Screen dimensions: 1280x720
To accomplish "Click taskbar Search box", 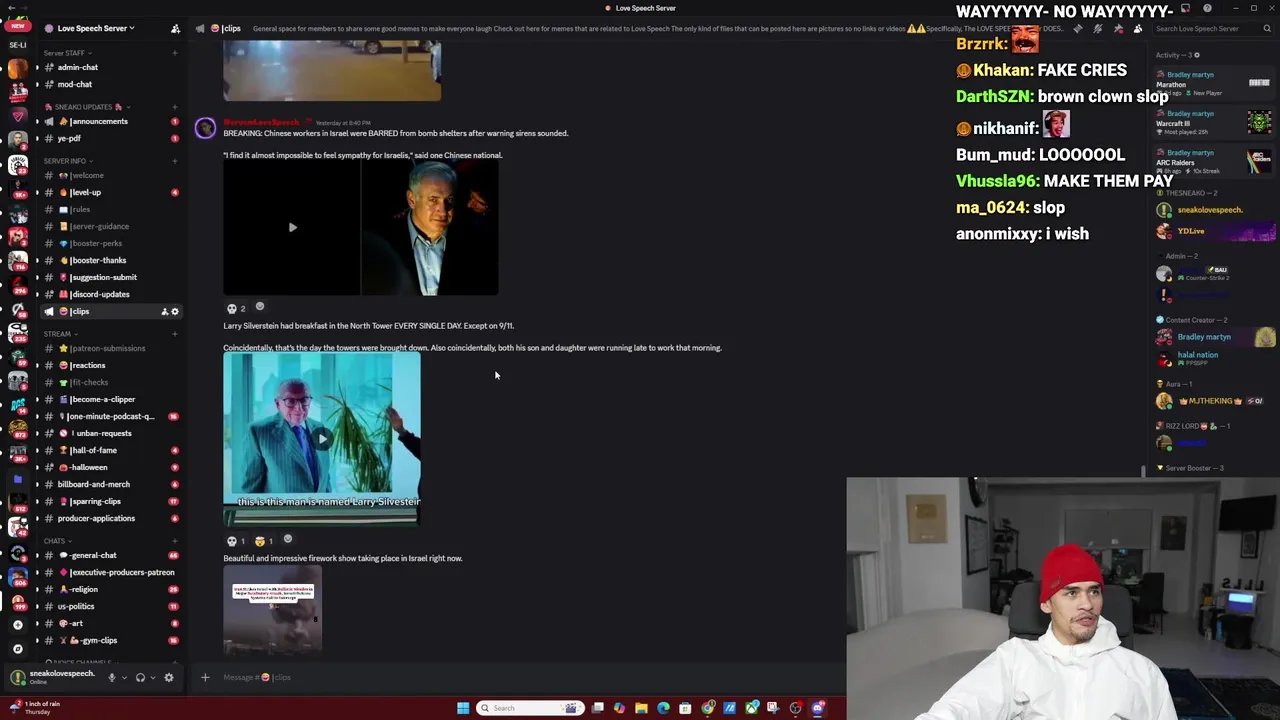I will (530, 708).
